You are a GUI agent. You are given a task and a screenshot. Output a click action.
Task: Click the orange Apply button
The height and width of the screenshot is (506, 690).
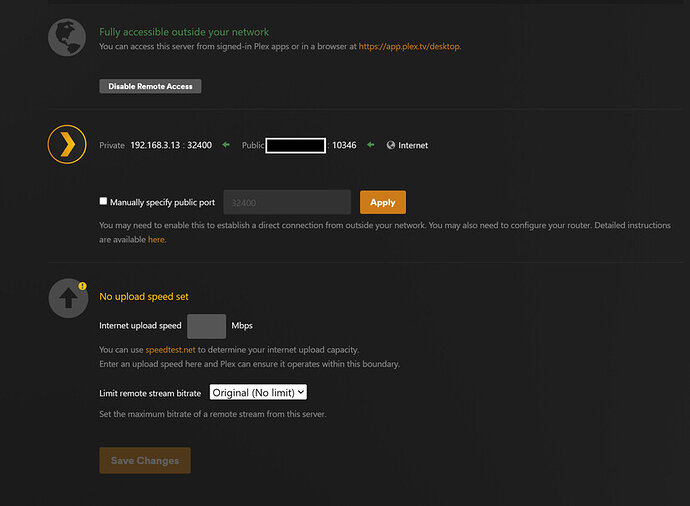pos(383,202)
